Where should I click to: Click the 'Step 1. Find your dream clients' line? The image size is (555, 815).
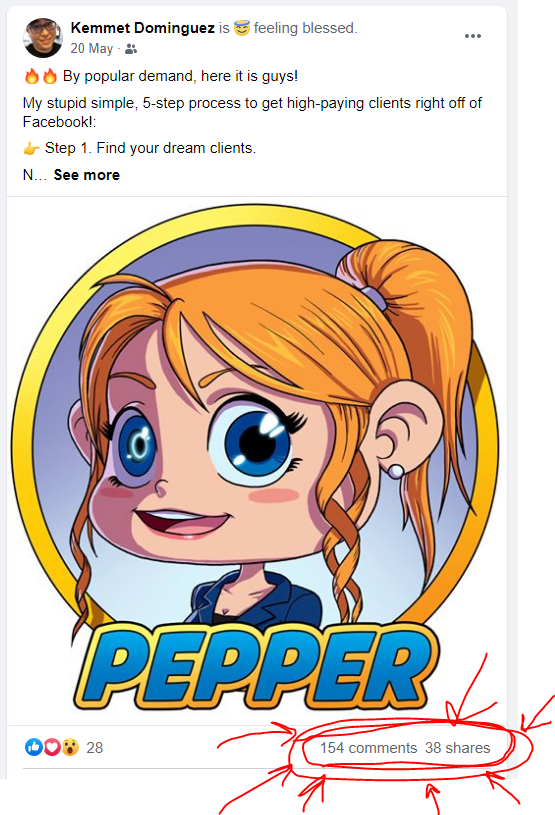coord(150,148)
